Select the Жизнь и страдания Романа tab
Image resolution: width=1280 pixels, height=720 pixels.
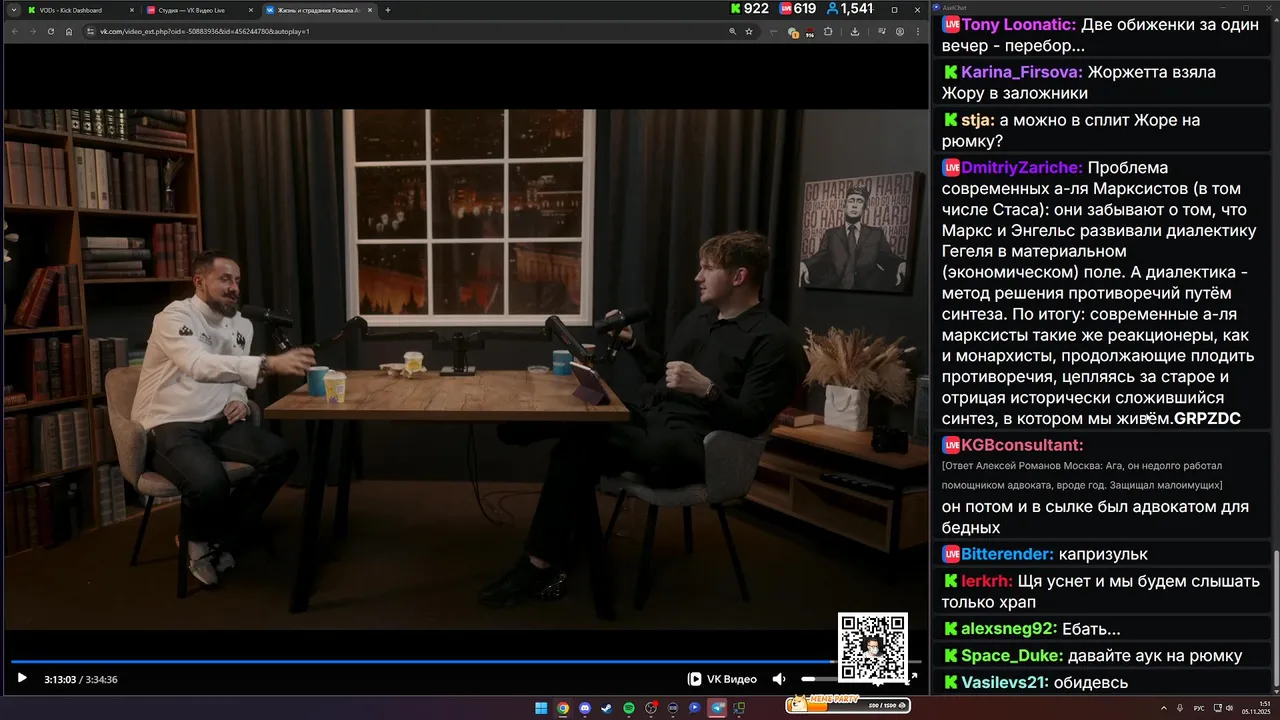tap(318, 10)
